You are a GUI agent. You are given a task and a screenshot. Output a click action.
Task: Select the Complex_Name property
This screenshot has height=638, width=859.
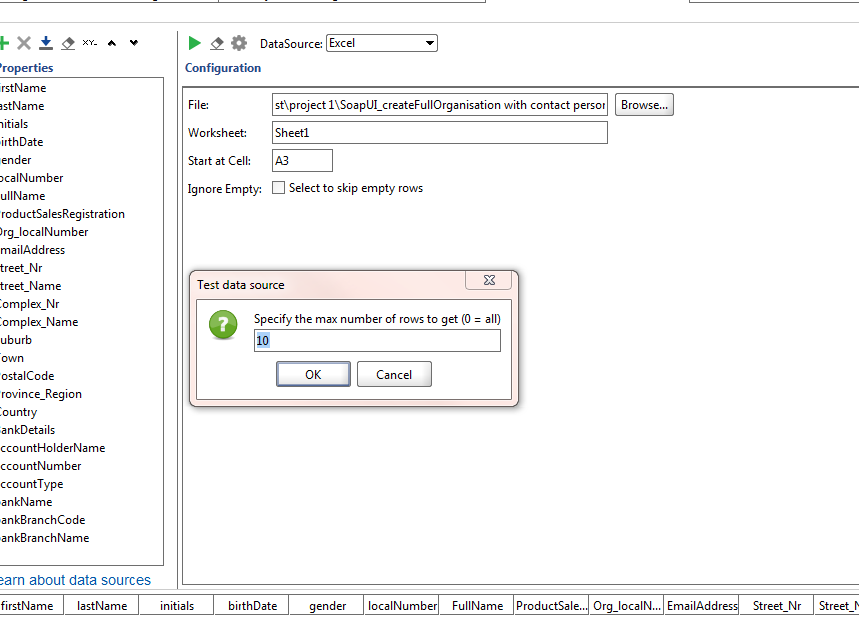tap(81, 322)
